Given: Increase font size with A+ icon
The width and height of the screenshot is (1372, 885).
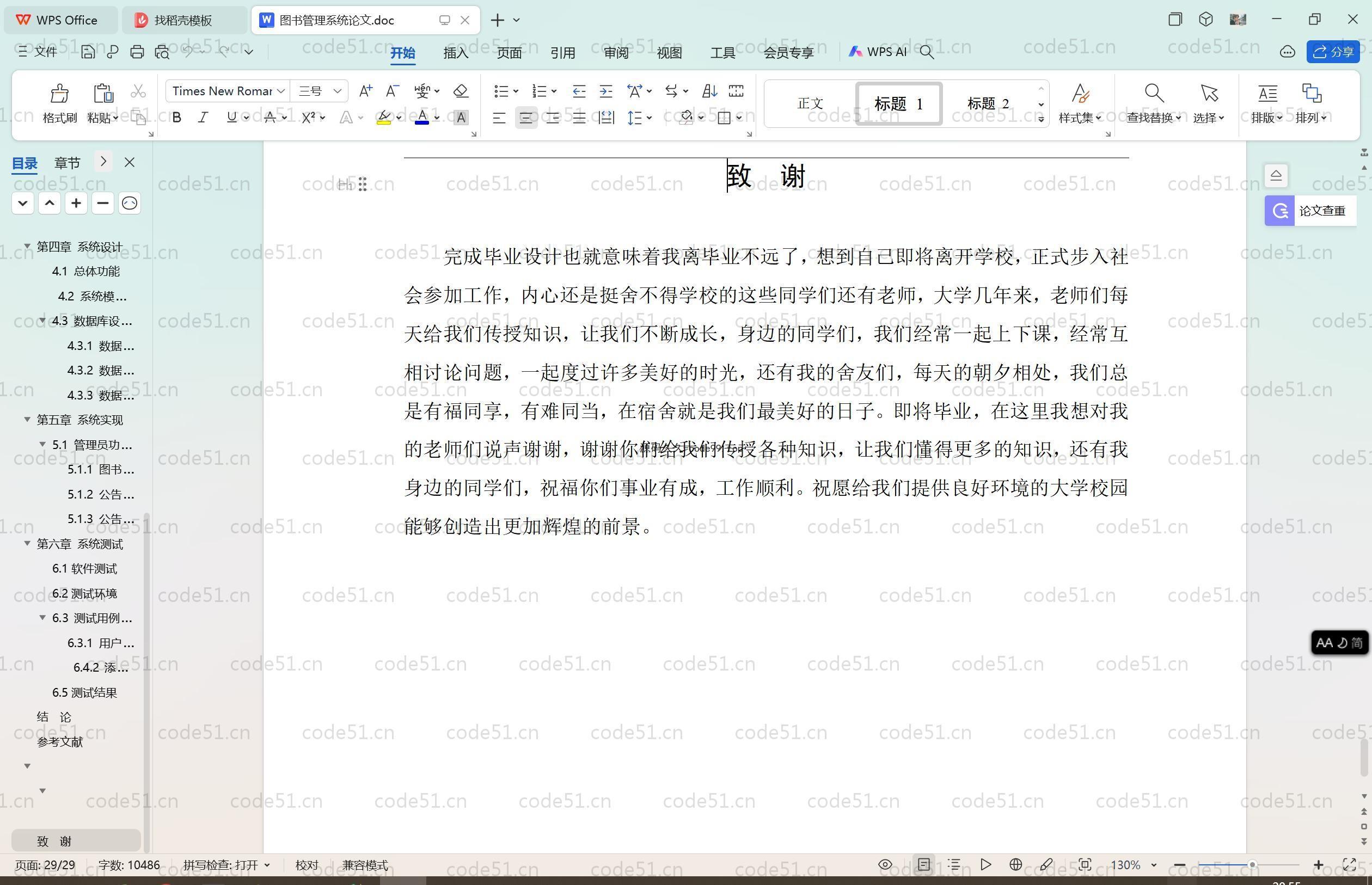Looking at the screenshot, I should point(365,91).
